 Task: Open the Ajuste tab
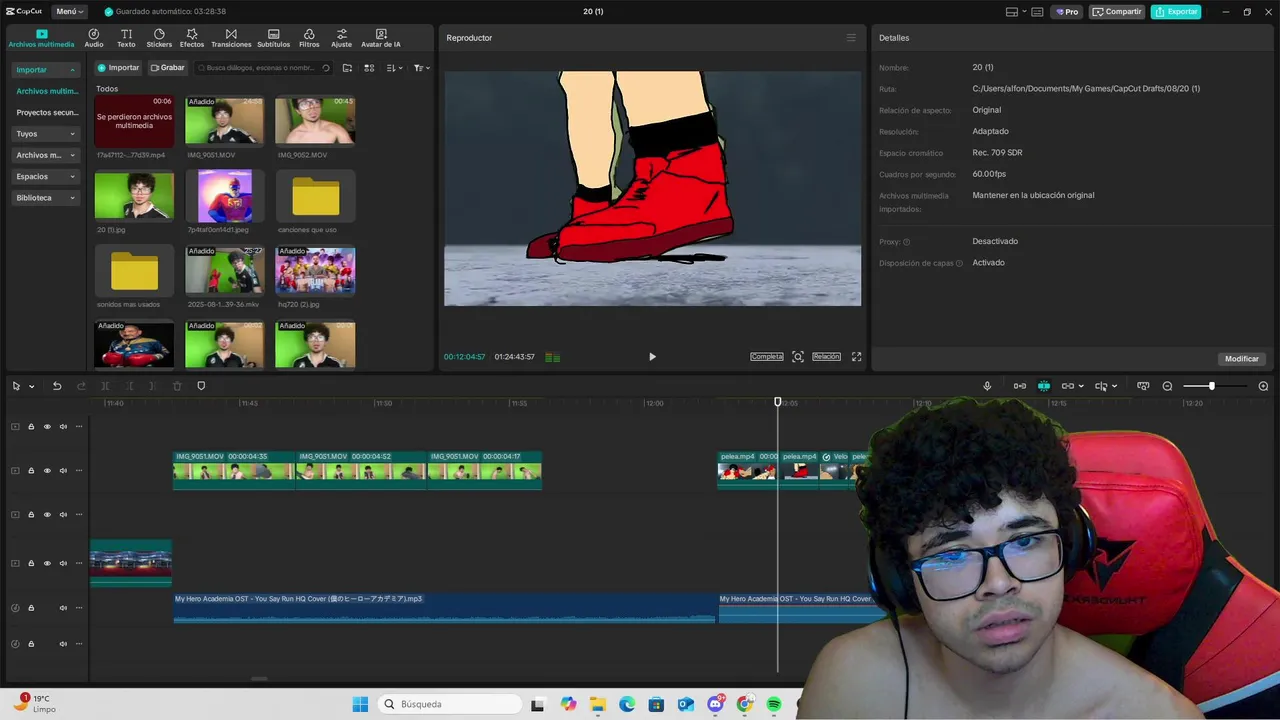[x=342, y=38]
